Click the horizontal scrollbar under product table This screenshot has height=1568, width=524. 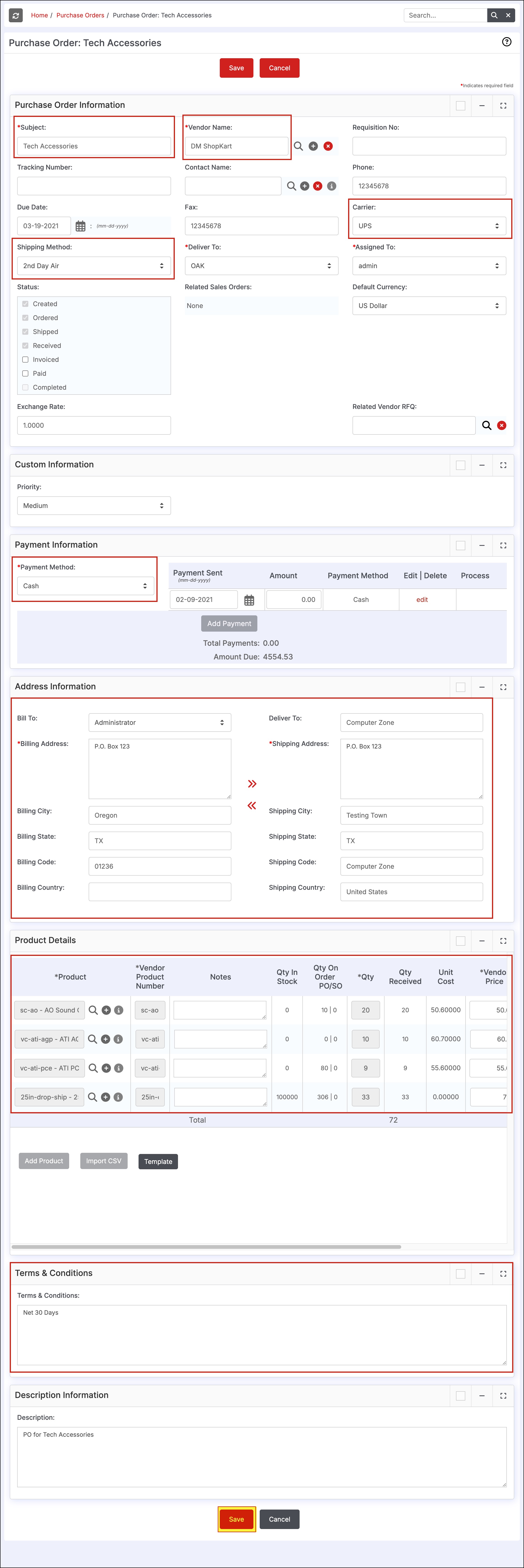(207, 1247)
